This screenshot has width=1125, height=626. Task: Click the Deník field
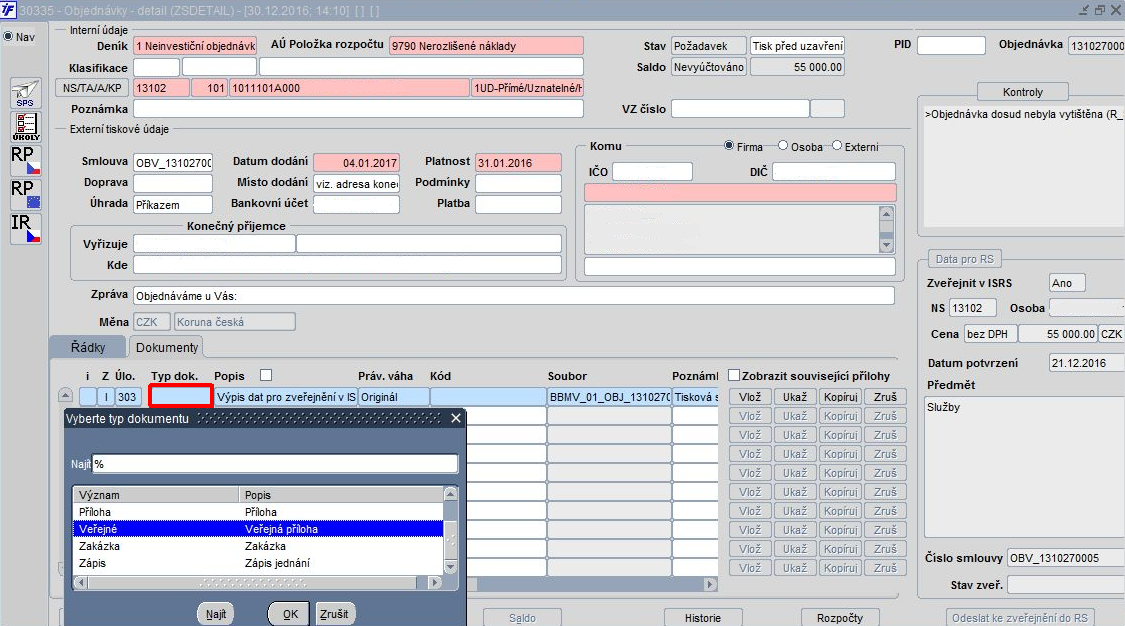tap(195, 46)
